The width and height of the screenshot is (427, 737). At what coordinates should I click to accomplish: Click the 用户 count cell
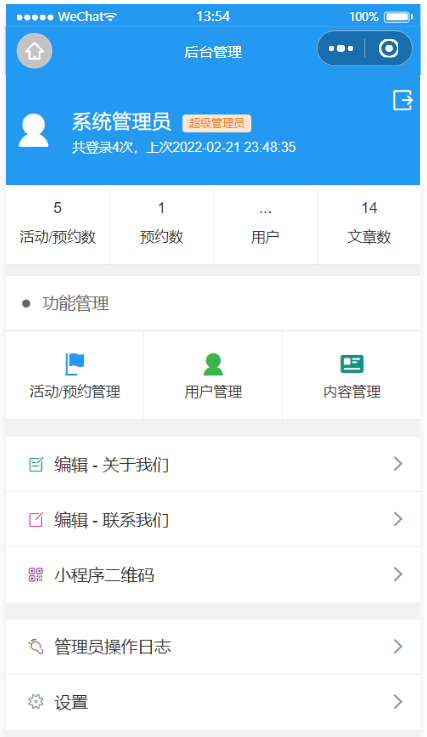click(265, 224)
